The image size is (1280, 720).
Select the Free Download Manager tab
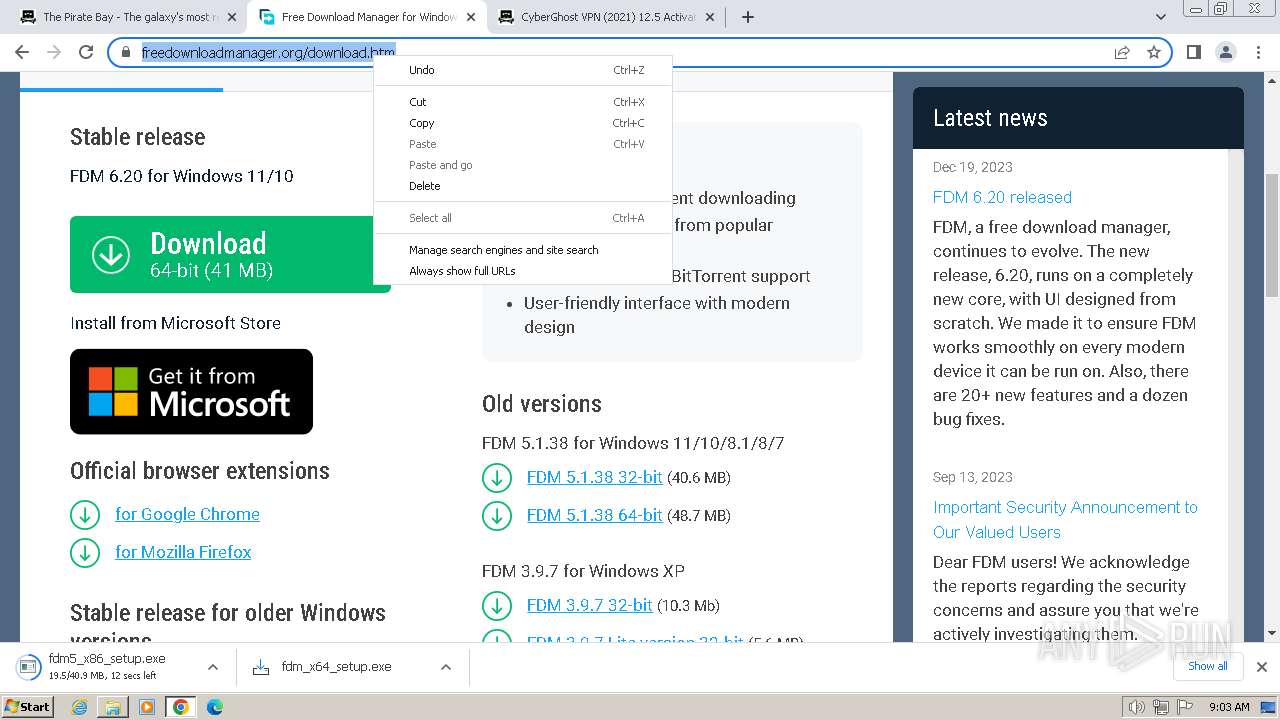pos(366,17)
